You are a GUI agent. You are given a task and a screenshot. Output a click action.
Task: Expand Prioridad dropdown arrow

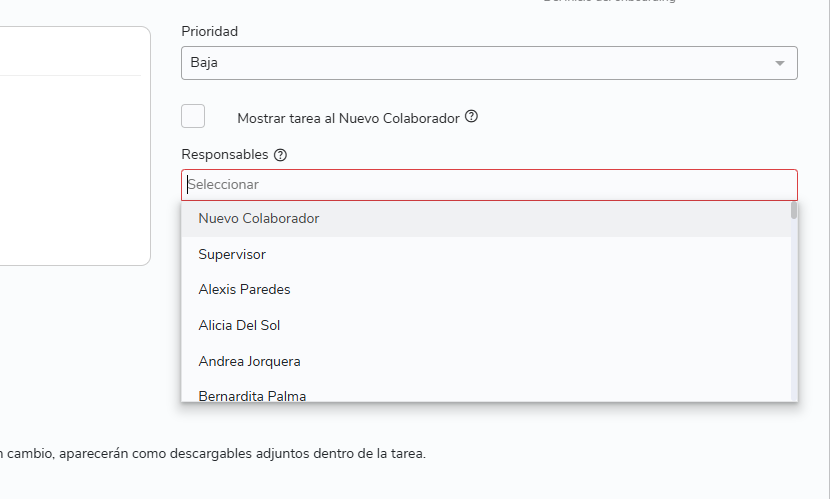pyautogui.click(x=780, y=63)
